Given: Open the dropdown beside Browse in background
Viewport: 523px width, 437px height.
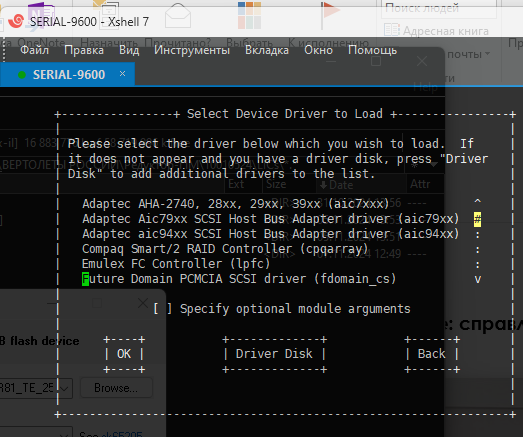Looking at the screenshot, I should pyautogui.click(x=64, y=388).
